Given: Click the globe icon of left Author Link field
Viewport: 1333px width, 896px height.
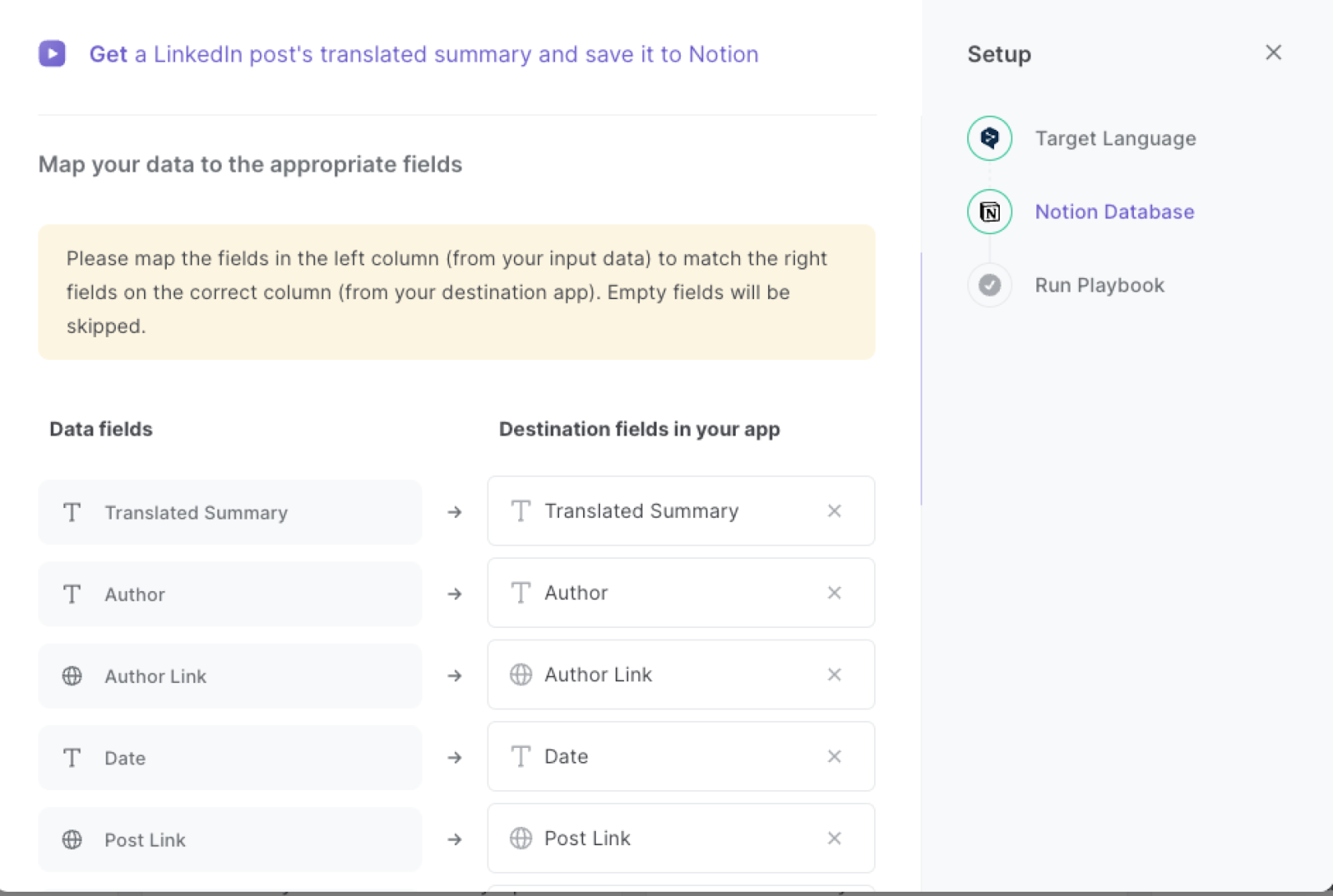Looking at the screenshot, I should 72,675.
